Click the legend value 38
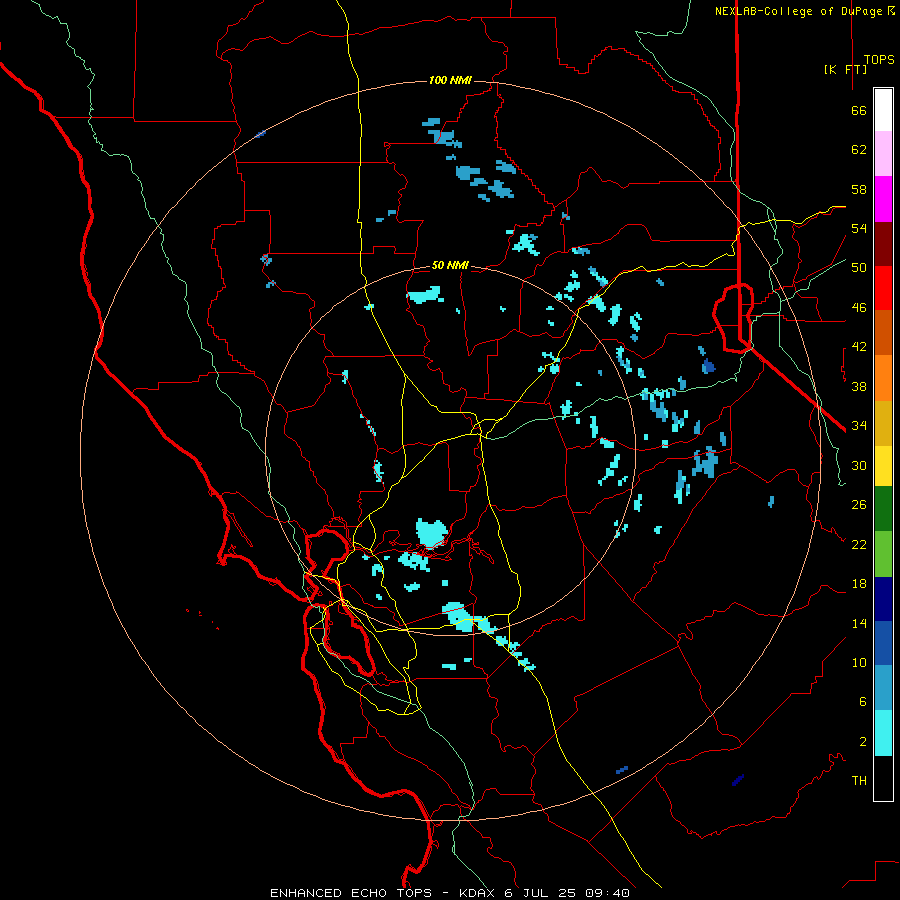The width and height of the screenshot is (900, 900). 859,386
